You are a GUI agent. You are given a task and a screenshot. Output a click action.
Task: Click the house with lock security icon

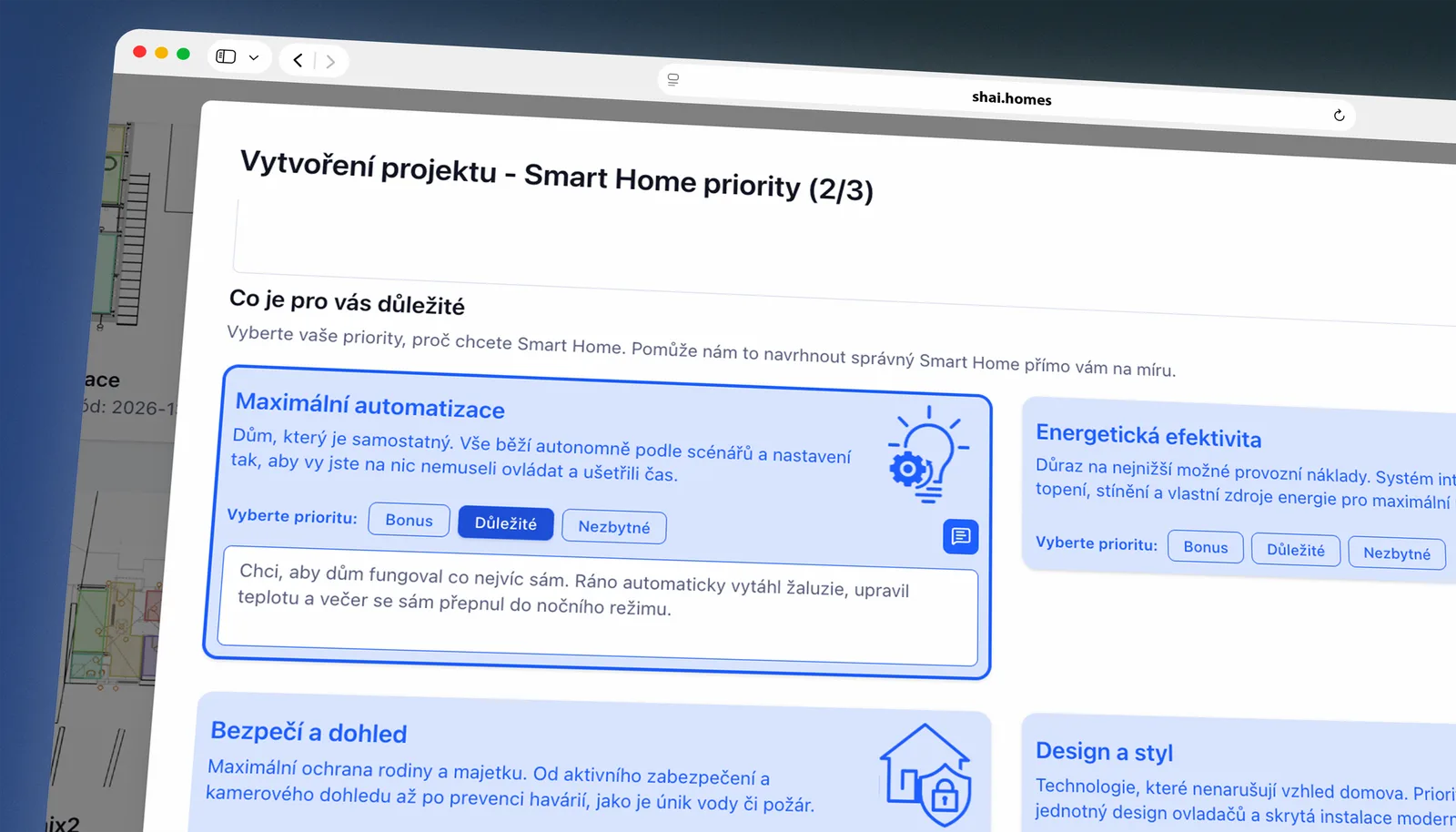926,774
